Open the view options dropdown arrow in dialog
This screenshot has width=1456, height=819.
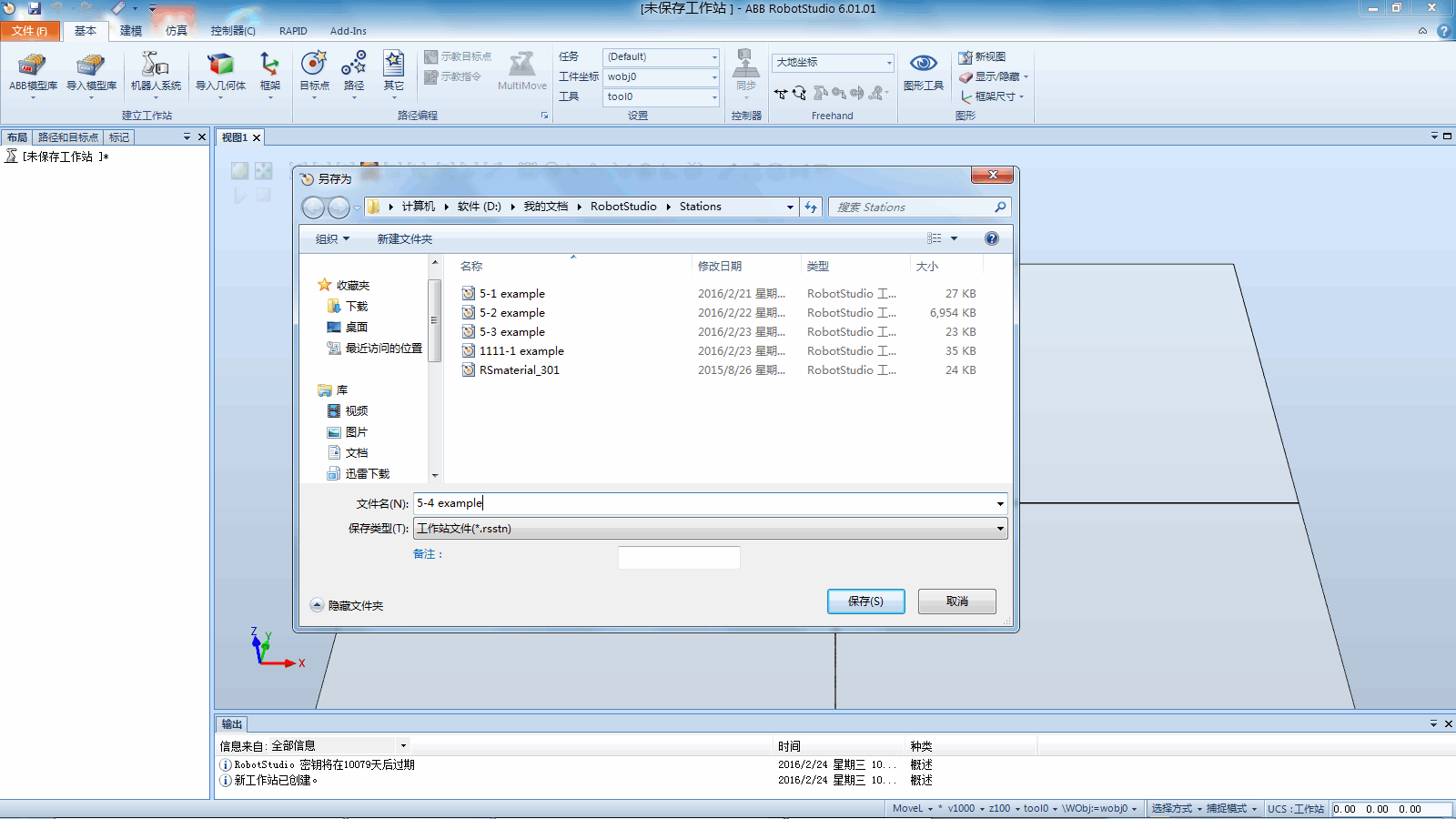click(x=955, y=238)
